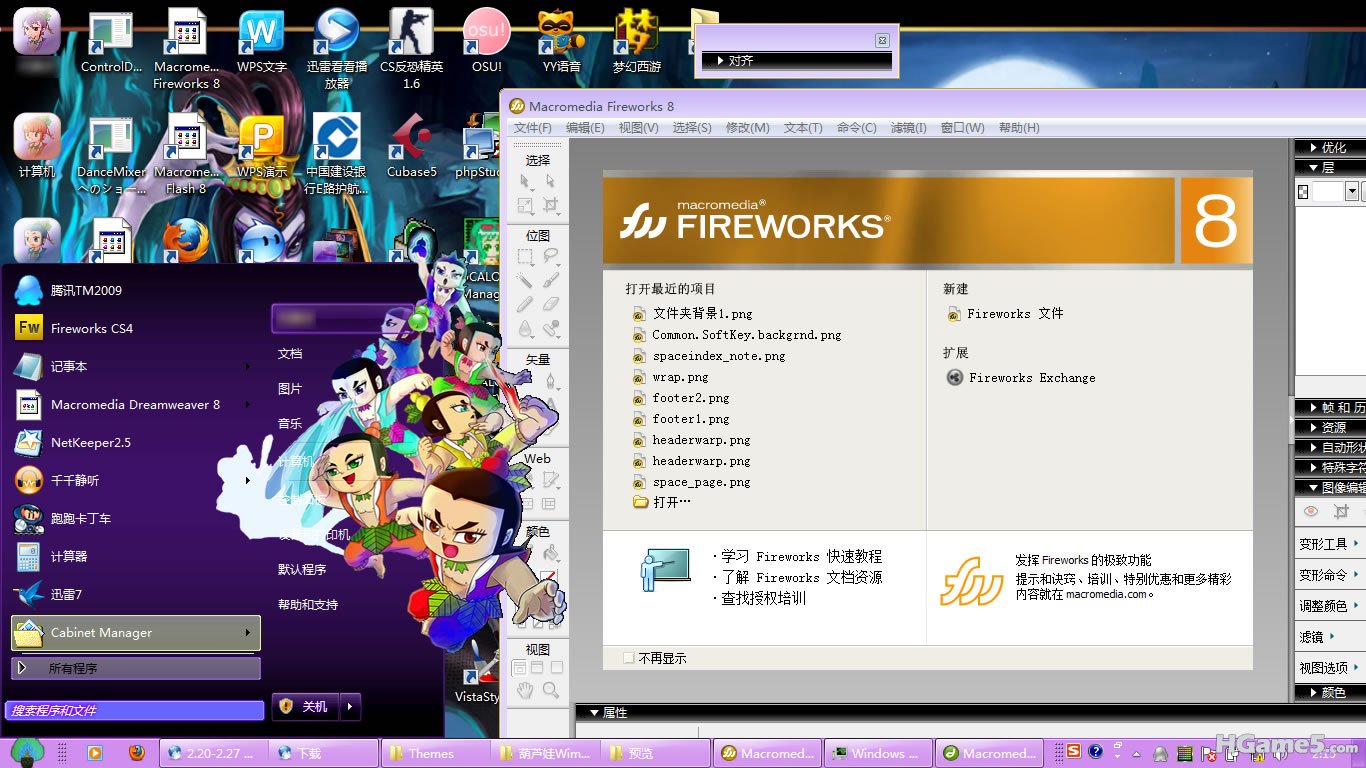Pick the Paint Bucket fill color tool
This screenshot has width=1366, height=768.
pos(550,553)
